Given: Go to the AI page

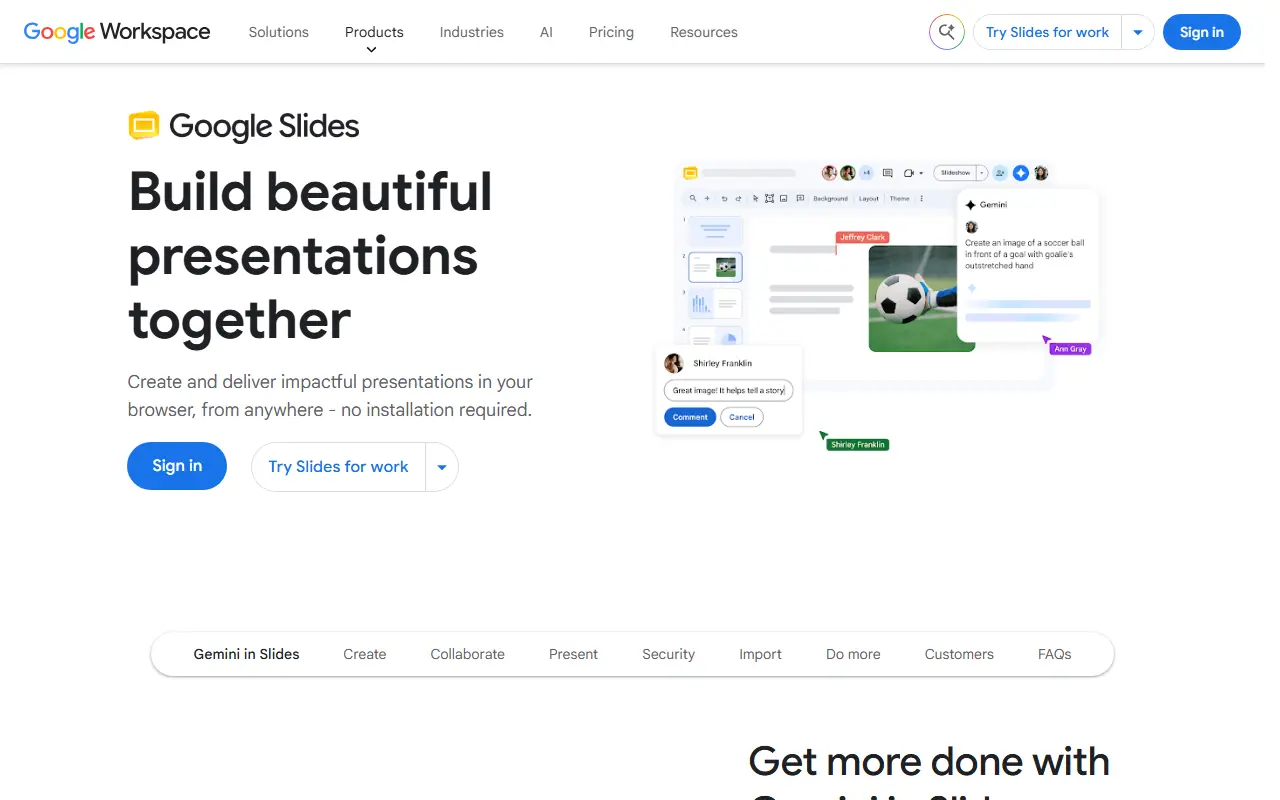Looking at the screenshot, I should 546,32.
